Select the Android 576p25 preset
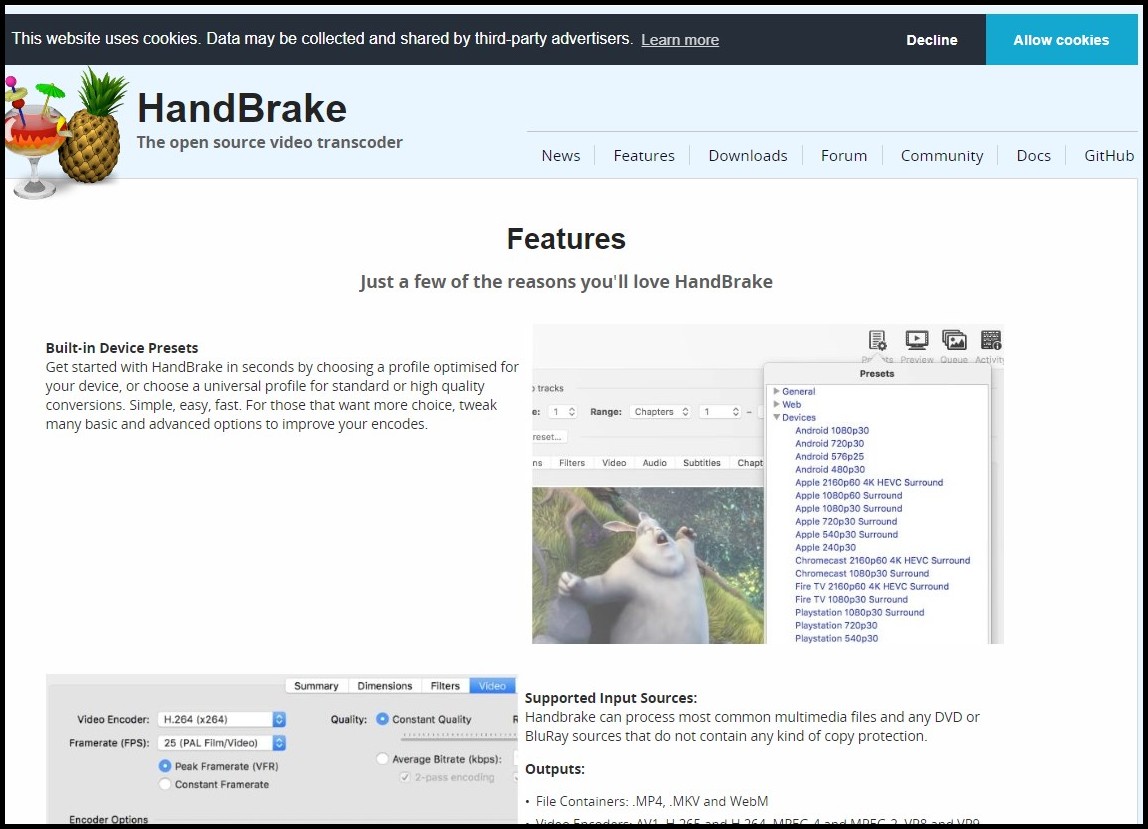The width and height of the screenshot is (1148, 829). pyautogui.click(x=830, y=456)
